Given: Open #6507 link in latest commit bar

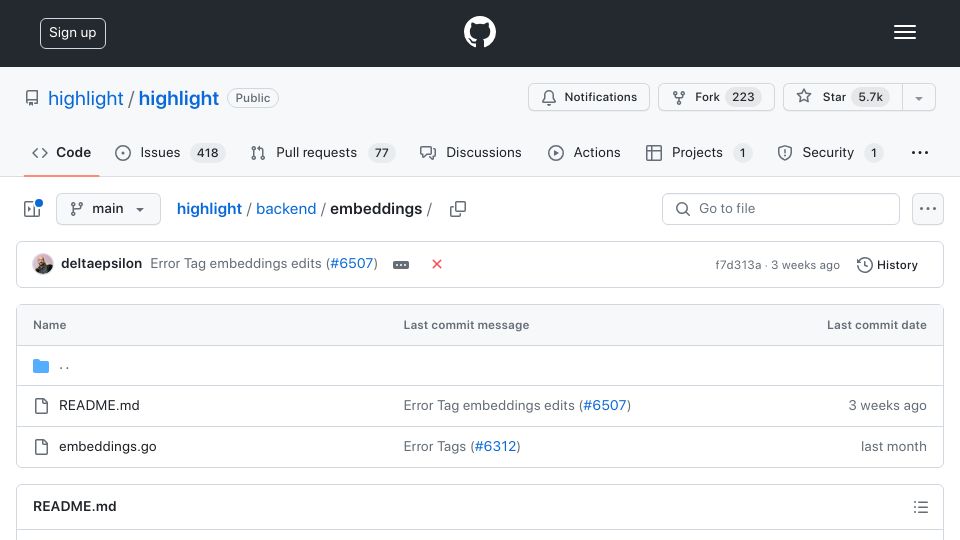Looking at the screenshot, I should [x=351, y=263].
